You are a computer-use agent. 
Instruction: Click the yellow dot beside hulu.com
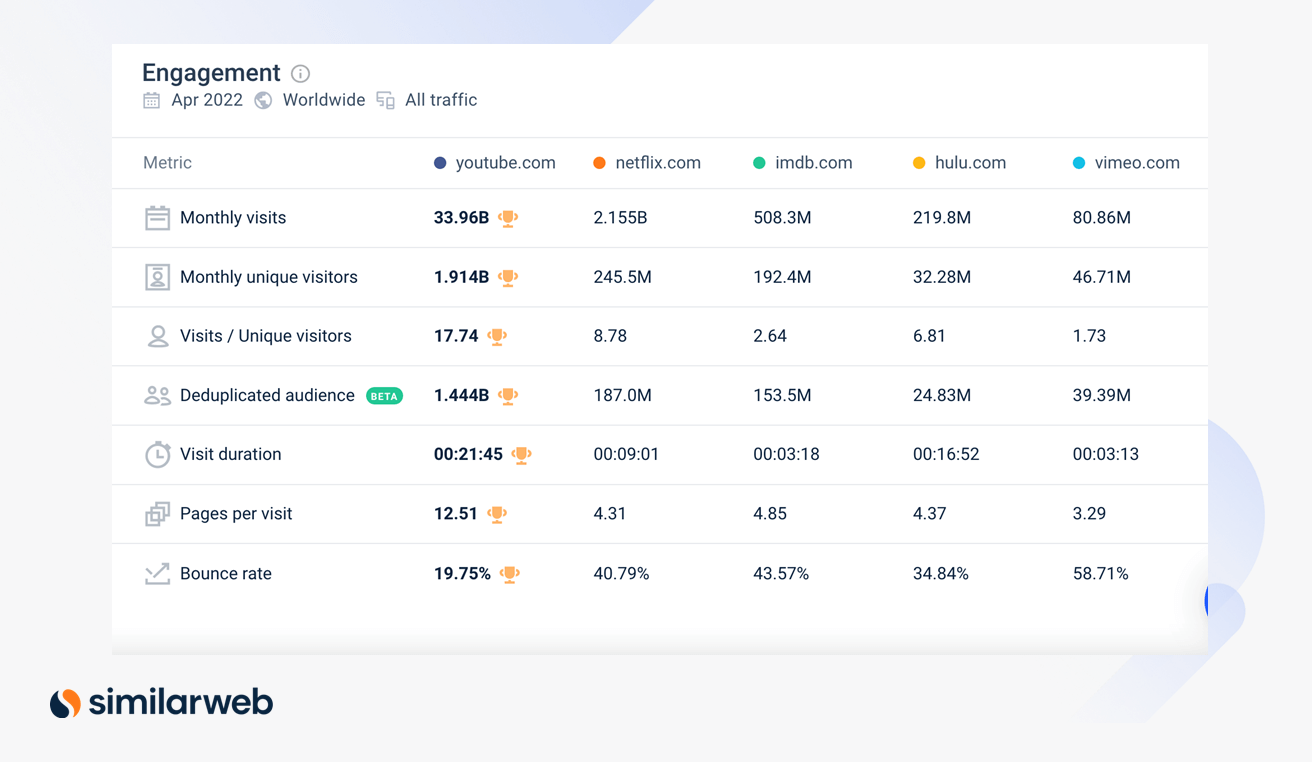tap(919, 162)
